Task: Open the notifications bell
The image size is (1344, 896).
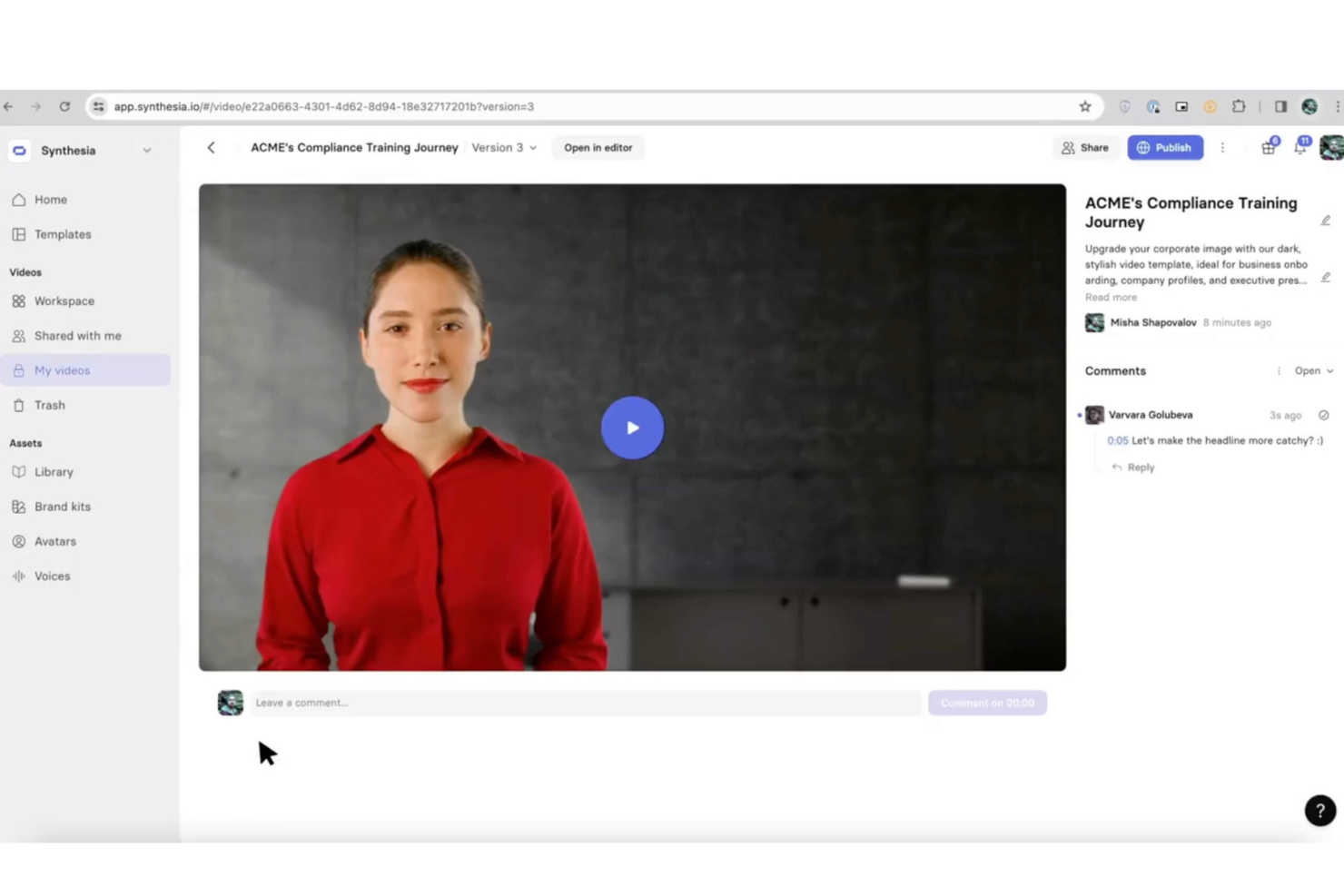Action: tap(1301, 147)
